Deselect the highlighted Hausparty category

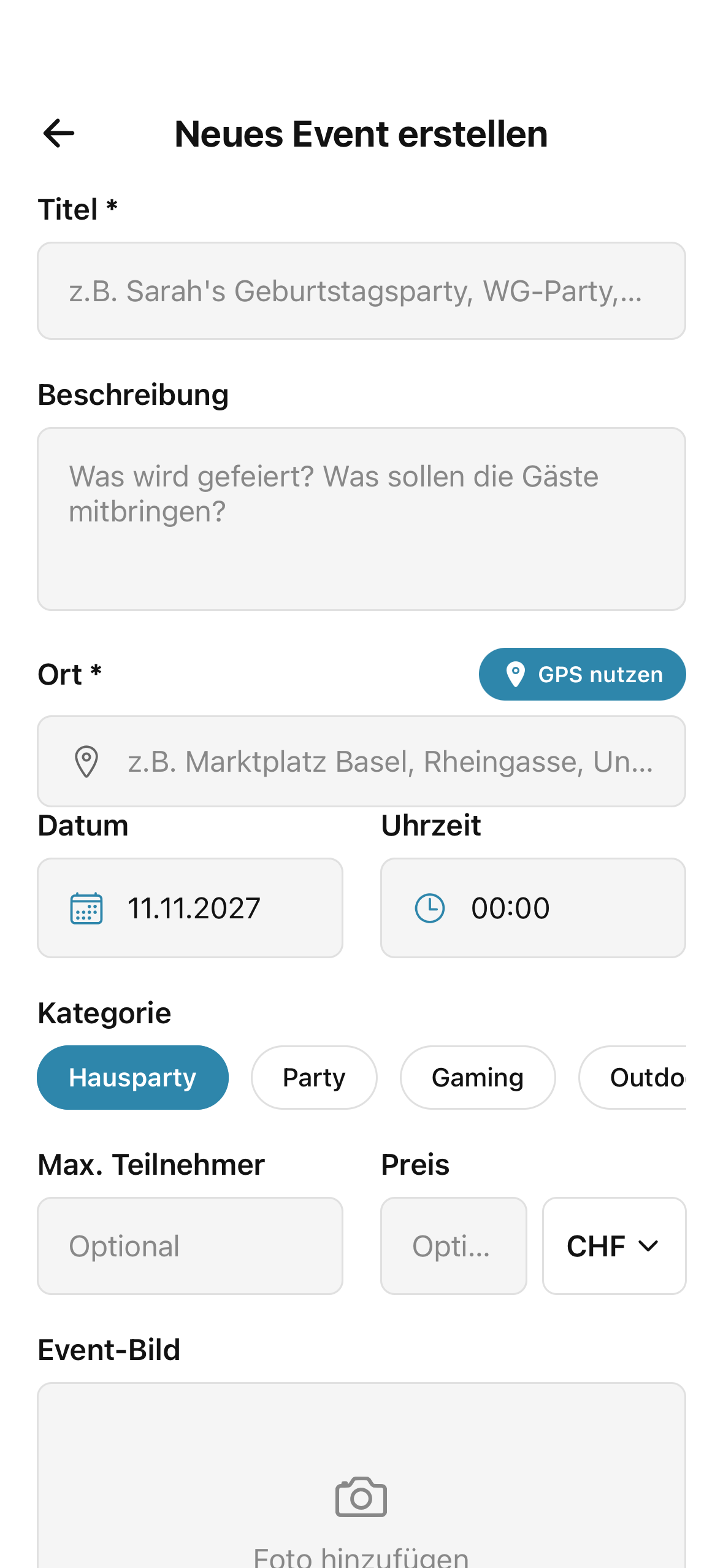132,1077
